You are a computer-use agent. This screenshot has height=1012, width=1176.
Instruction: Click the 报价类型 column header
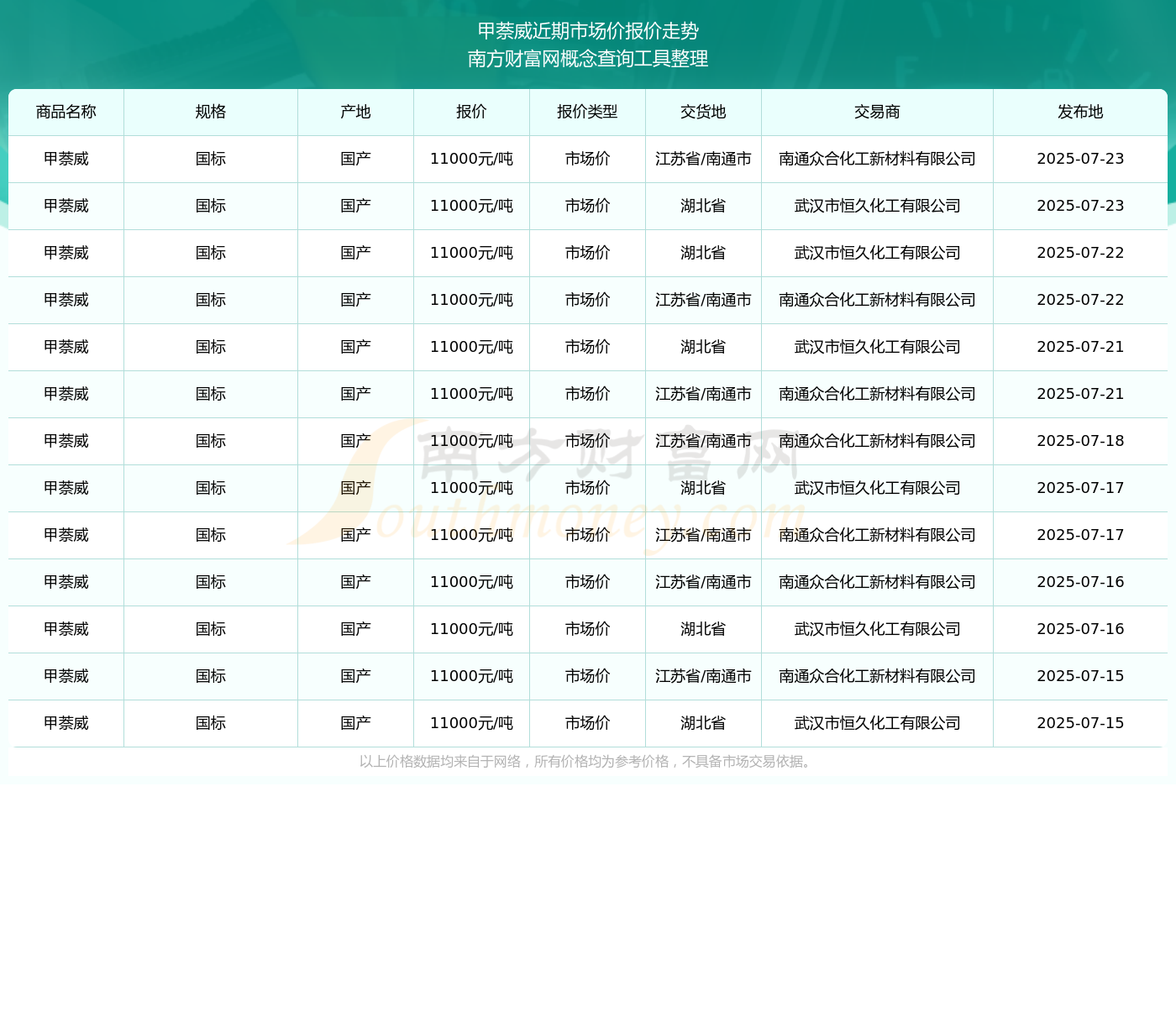pyautogui.click(x=587, y=112)
